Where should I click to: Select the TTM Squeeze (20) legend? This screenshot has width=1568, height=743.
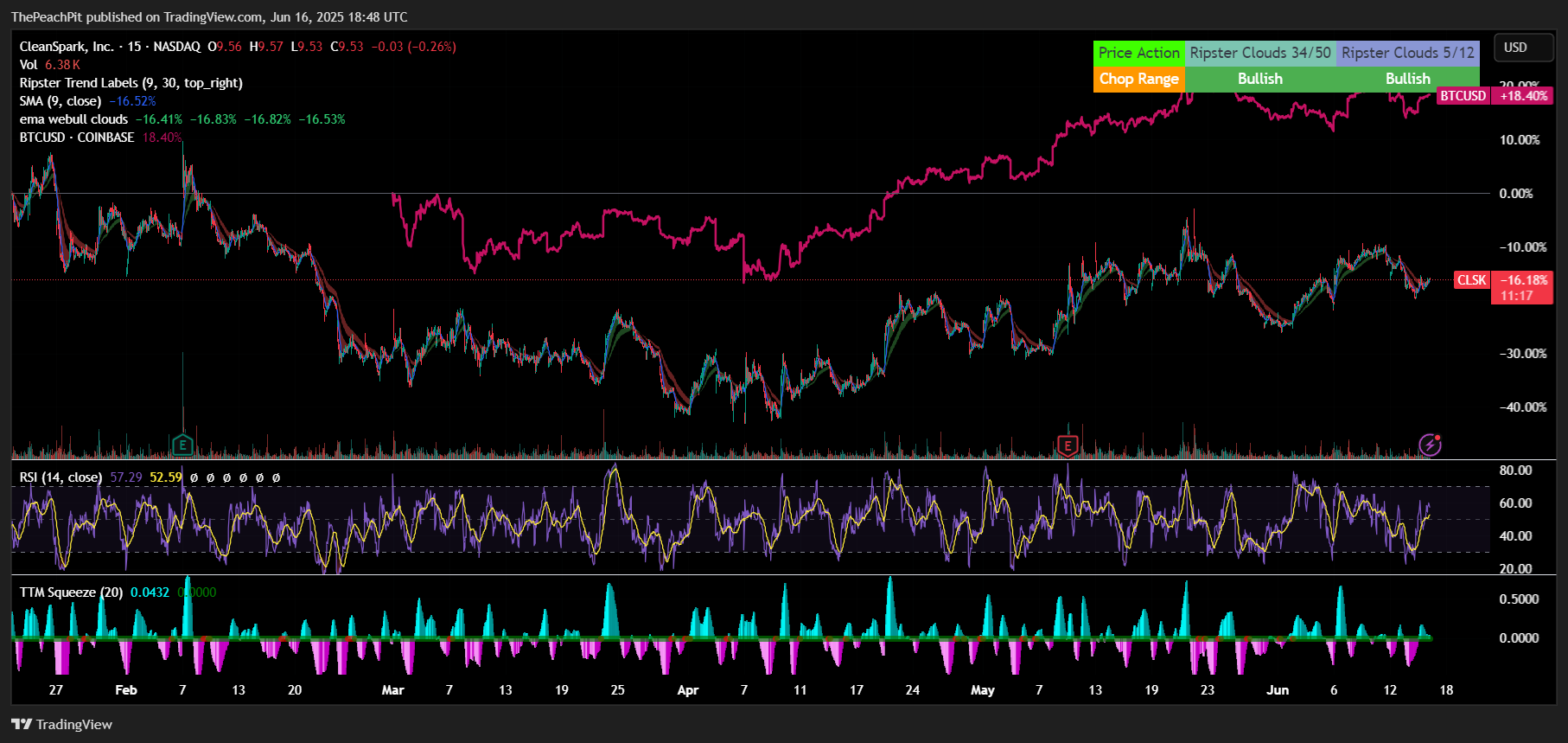tap(71, 592)
